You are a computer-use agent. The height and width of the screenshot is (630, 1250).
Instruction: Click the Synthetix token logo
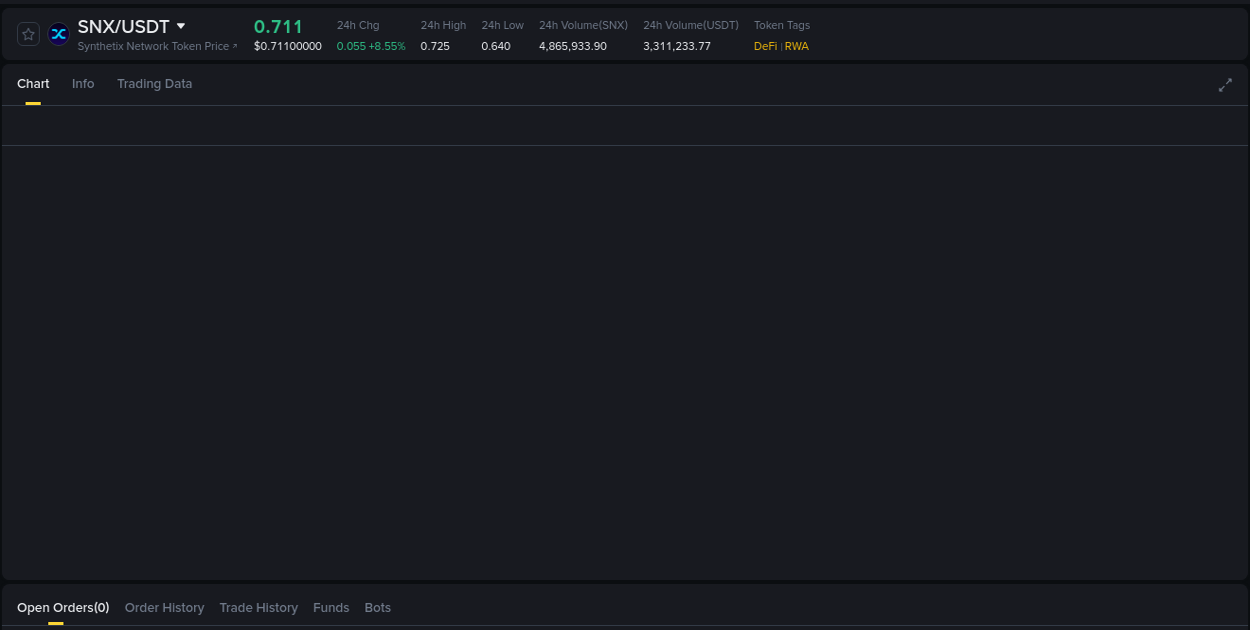click(58, 33)
